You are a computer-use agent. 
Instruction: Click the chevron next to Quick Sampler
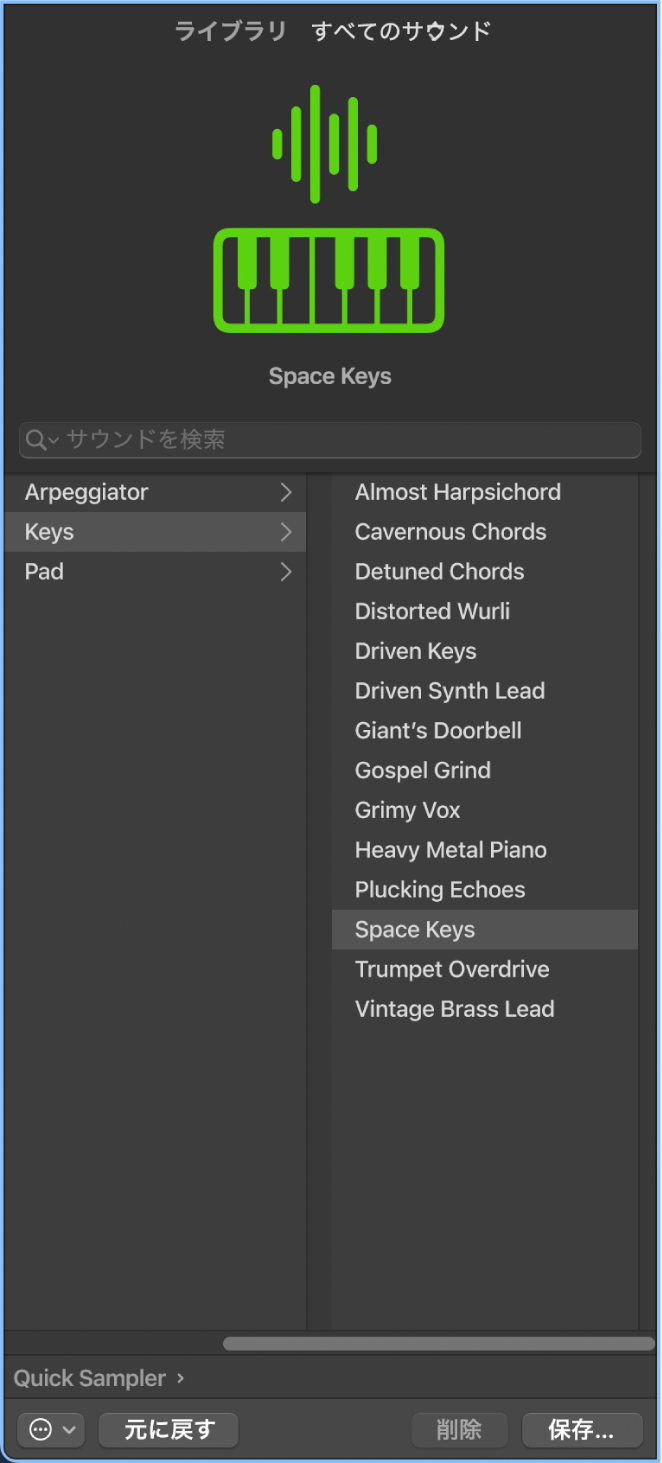tap(180, 1377)
